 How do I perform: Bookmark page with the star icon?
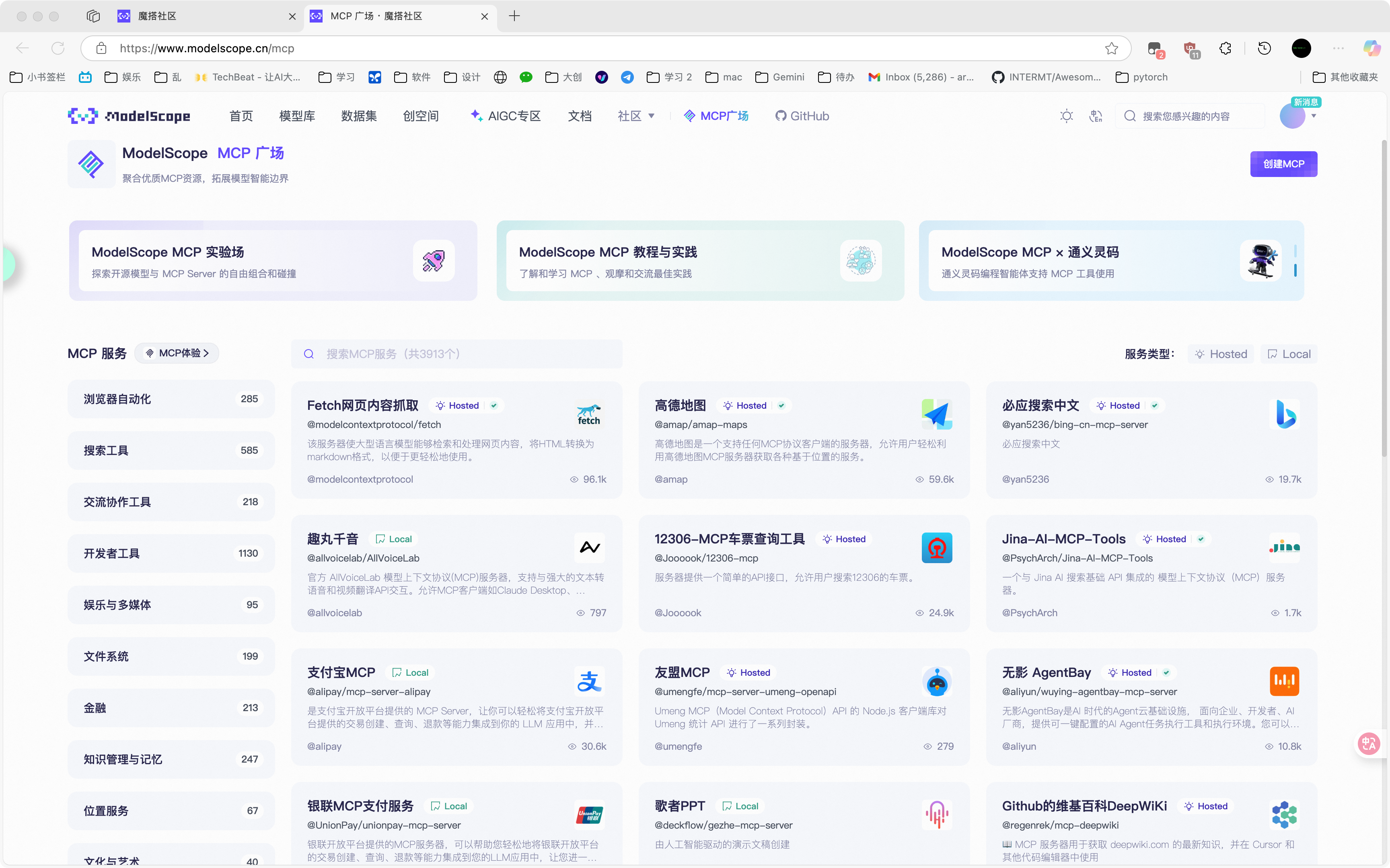[x=1111, y=48]
